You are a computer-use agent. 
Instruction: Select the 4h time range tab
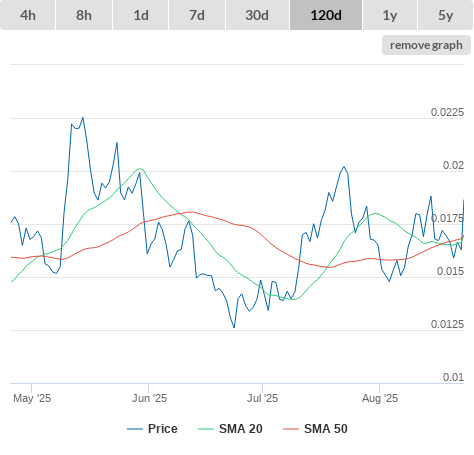coord(28,15)
